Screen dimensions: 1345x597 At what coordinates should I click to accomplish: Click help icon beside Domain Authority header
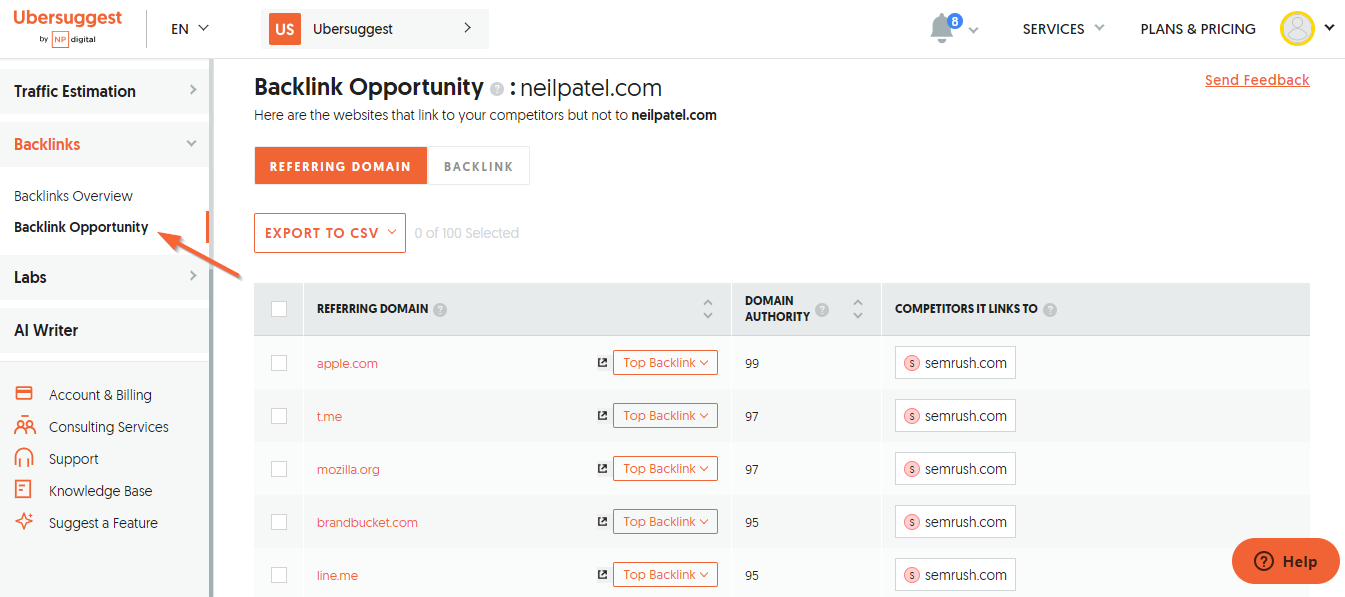[822, 309]
